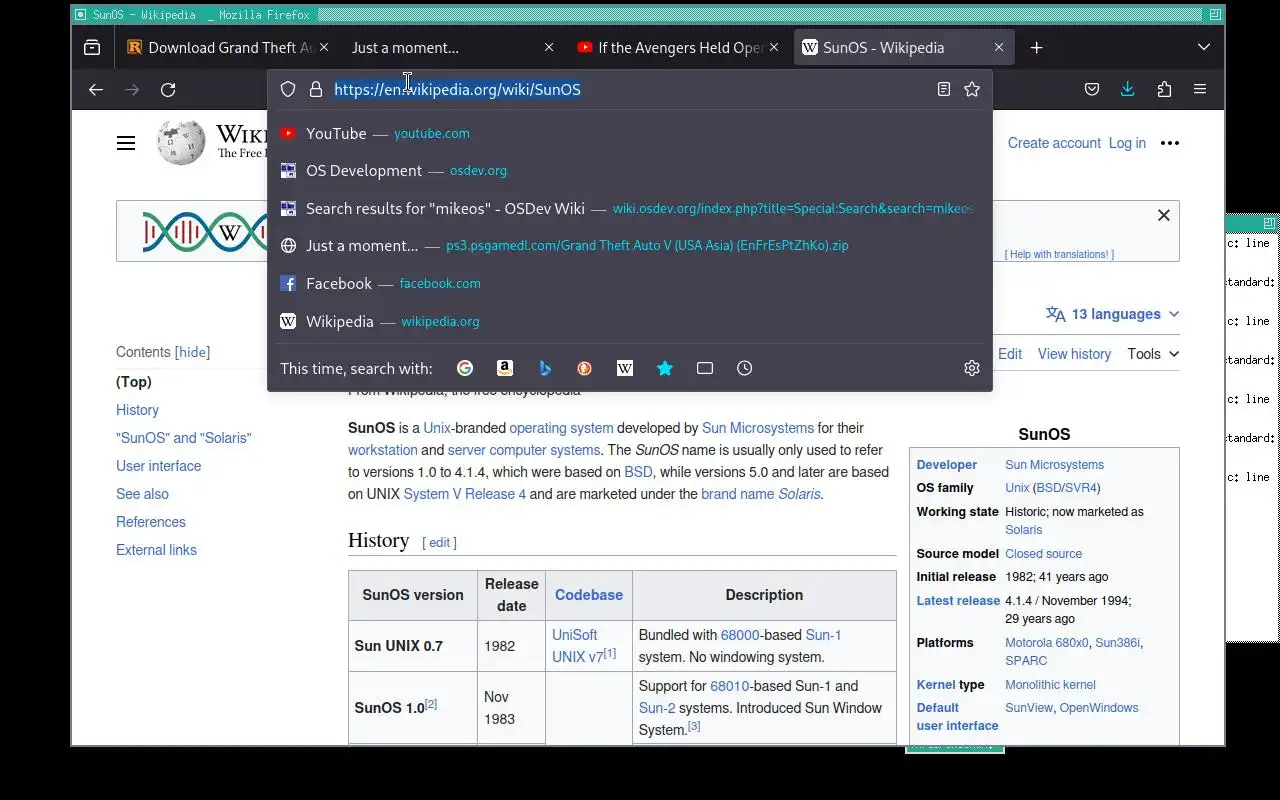
Task: Jump to See also section
Action: coord(142,494)
